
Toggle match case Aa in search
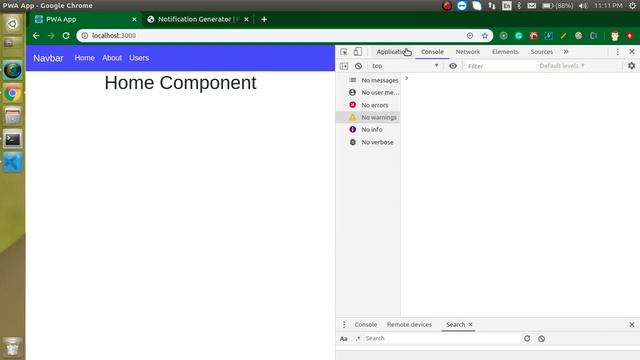344,338
